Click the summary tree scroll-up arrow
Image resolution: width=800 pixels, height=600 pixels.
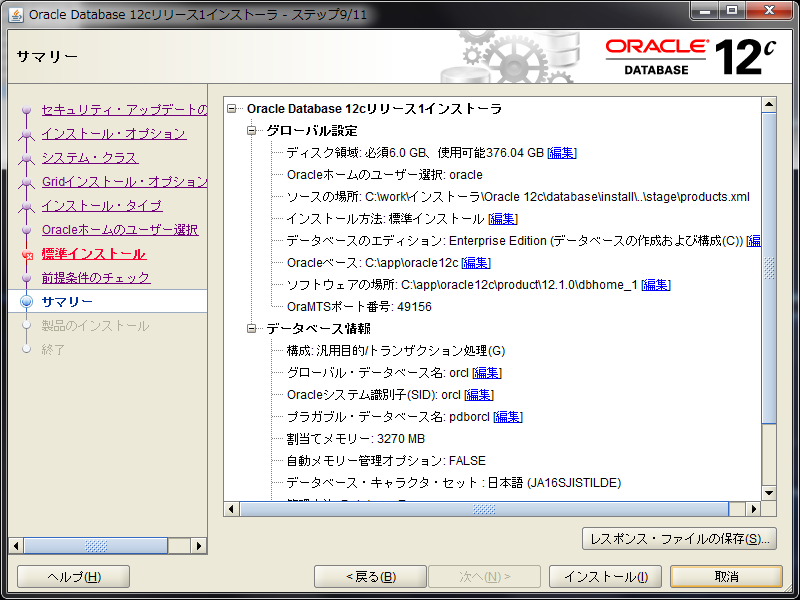[769, 105]
